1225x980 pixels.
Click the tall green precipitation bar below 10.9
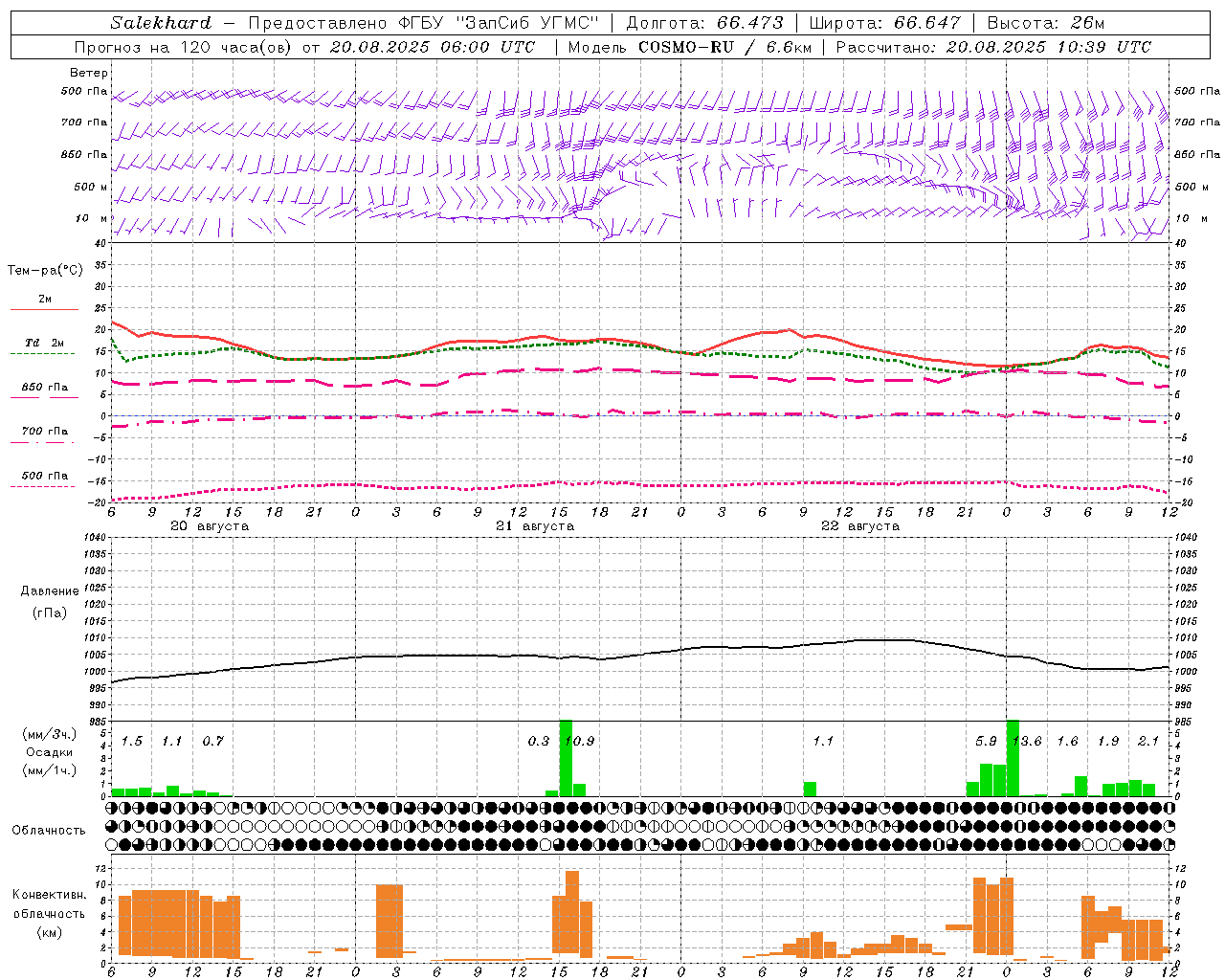[566, 758]
